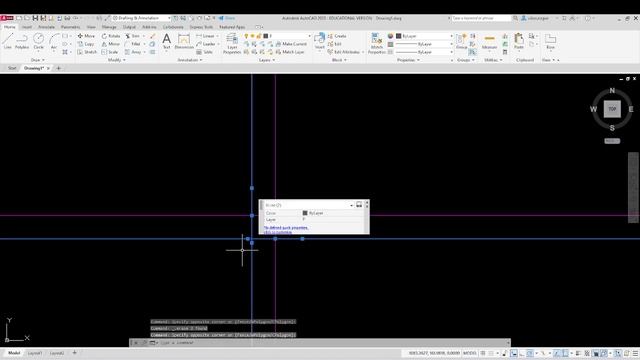Choose the Move command
The image size is (640, 360).
[x=86, y=36]
